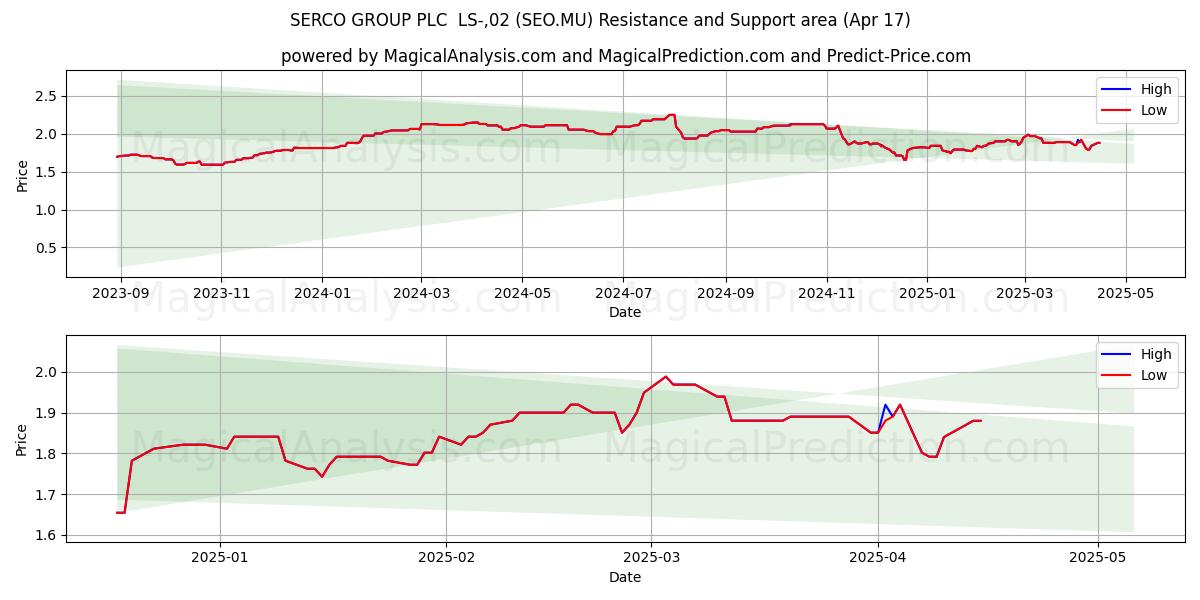This screenshot has height=600, width=1200.
Task: Click the bottom chart x-axis label 2025-05
Action: (x=1098, y=559)
